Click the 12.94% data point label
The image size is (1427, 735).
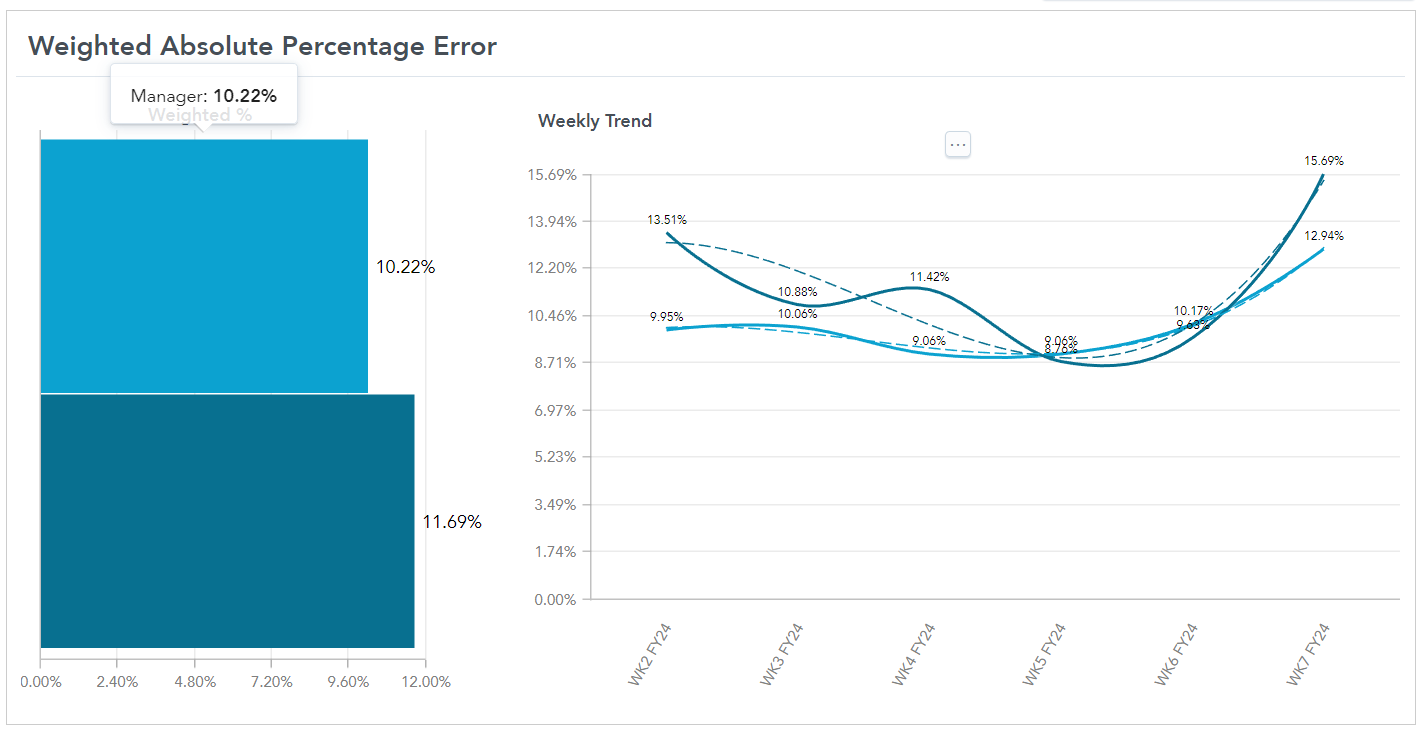click(1324, 236)
